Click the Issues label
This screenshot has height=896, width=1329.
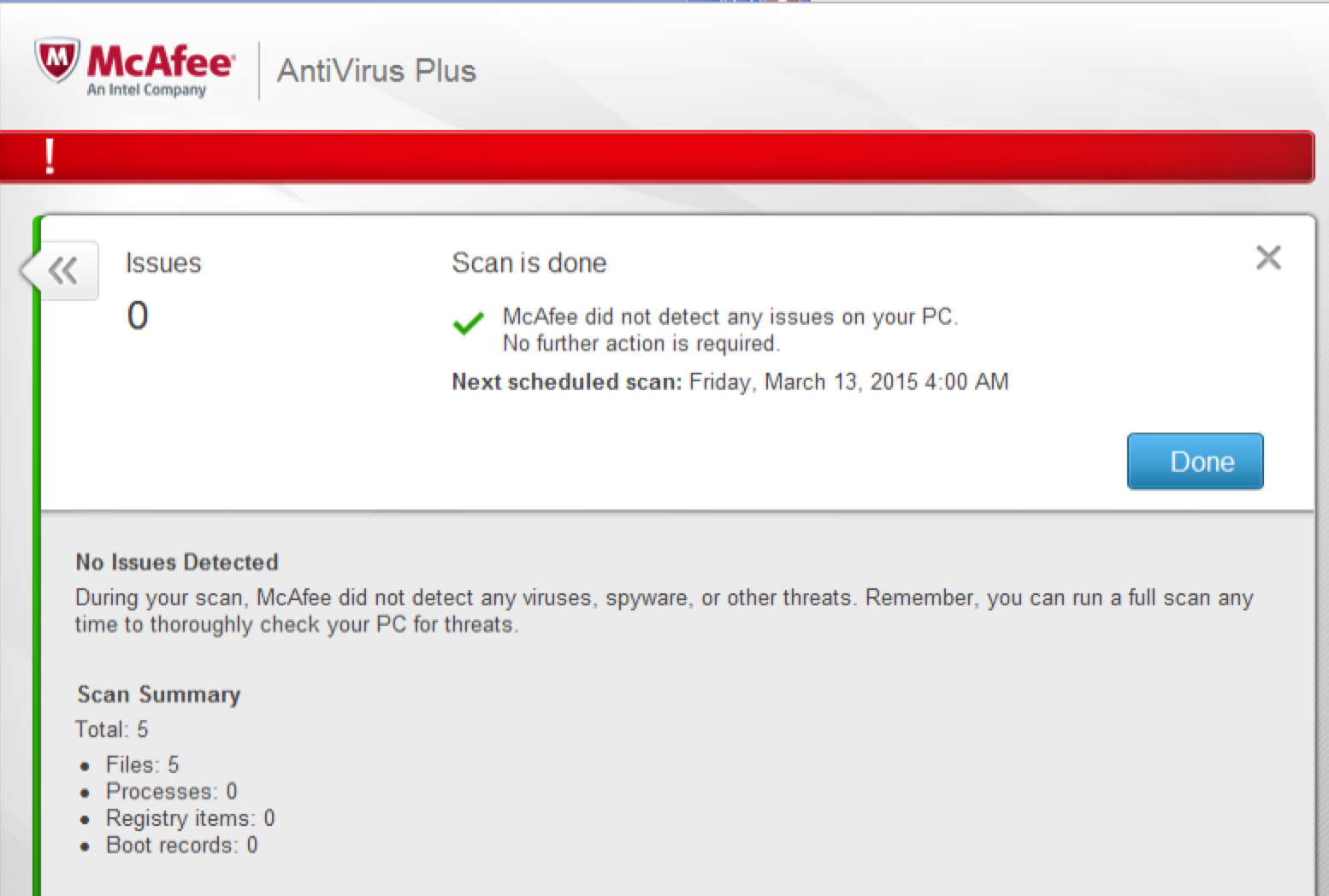click(163, 263)
